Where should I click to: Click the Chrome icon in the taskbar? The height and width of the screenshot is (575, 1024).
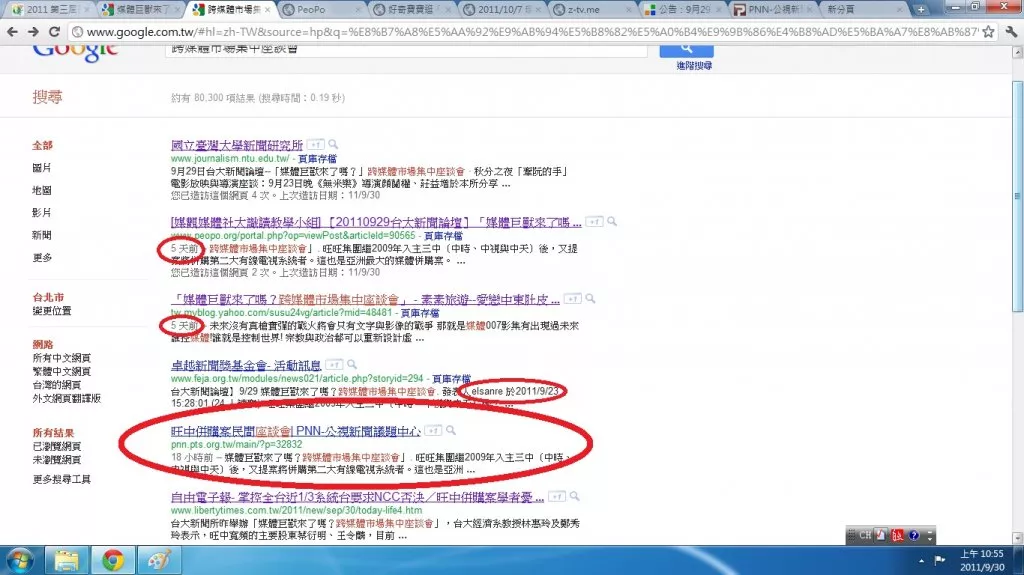coord(112,561)
